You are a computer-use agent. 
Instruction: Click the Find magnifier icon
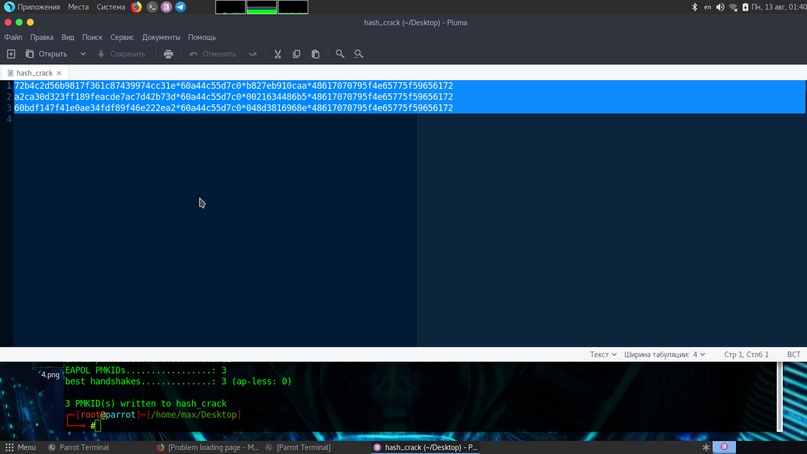(x=340, y=54)
